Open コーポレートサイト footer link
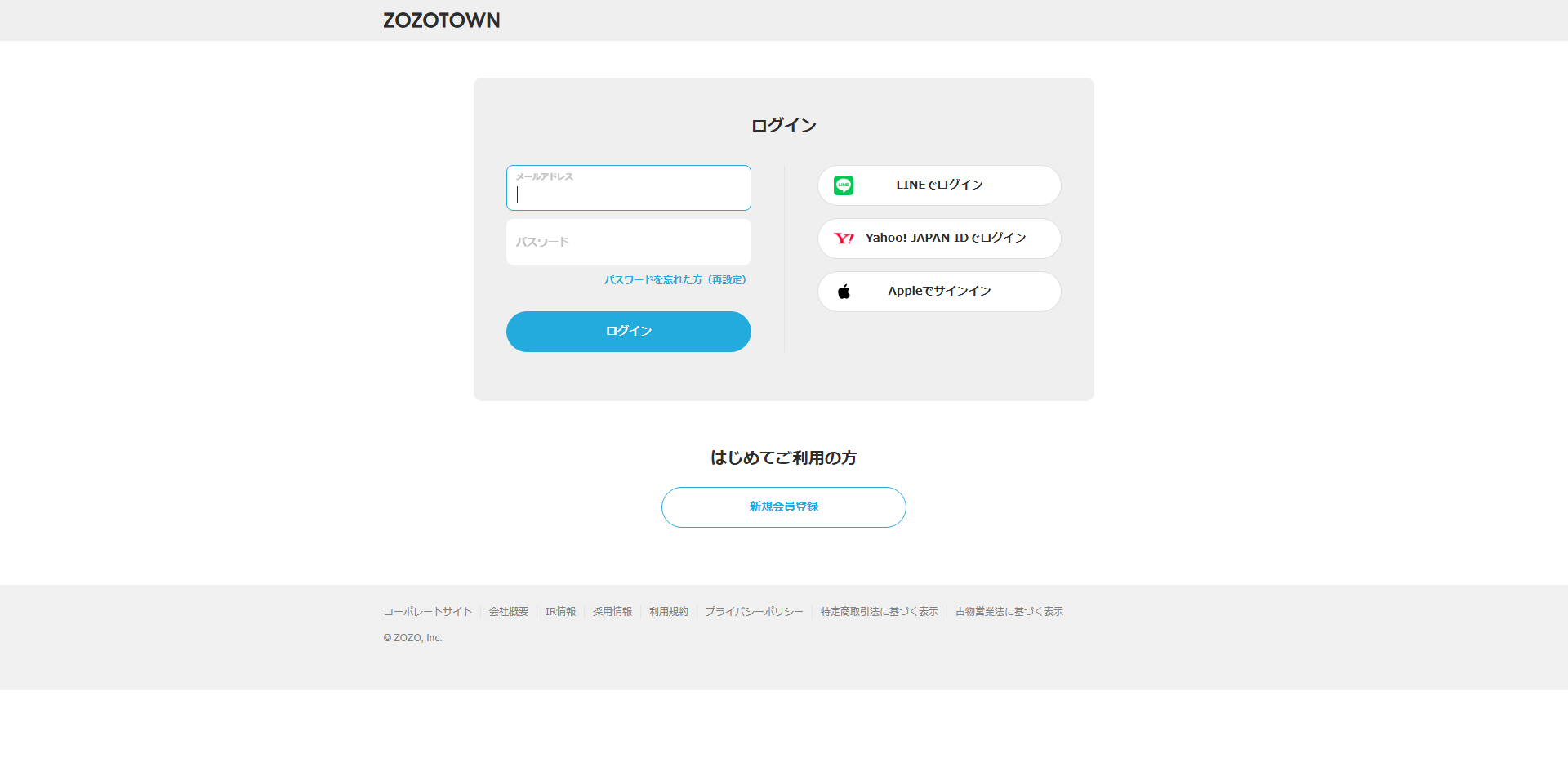This screenshot has width=1568, height=772. 428,612
